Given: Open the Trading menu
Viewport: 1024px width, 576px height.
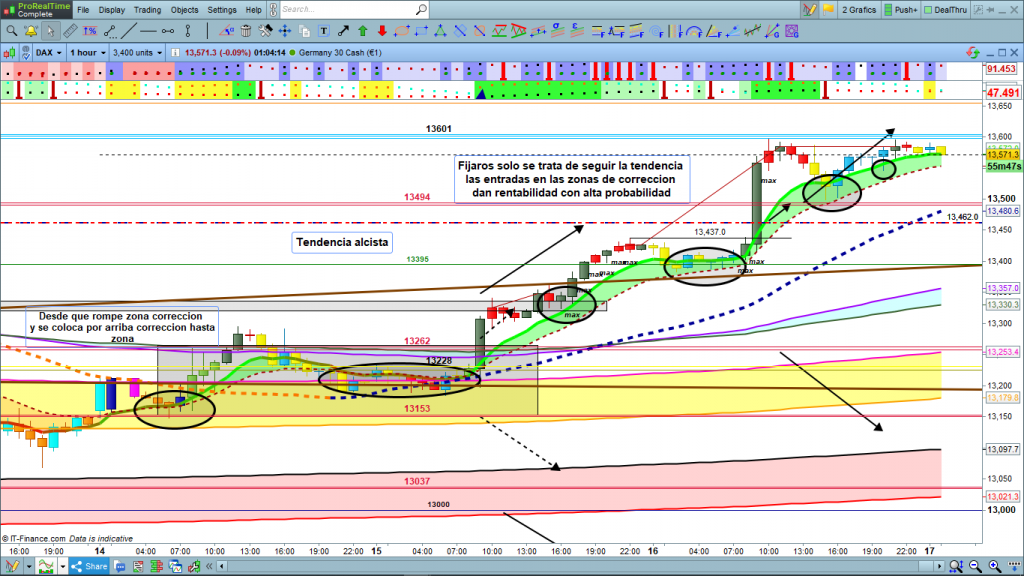Looking at the screenshot, I should tap(147, 9).
